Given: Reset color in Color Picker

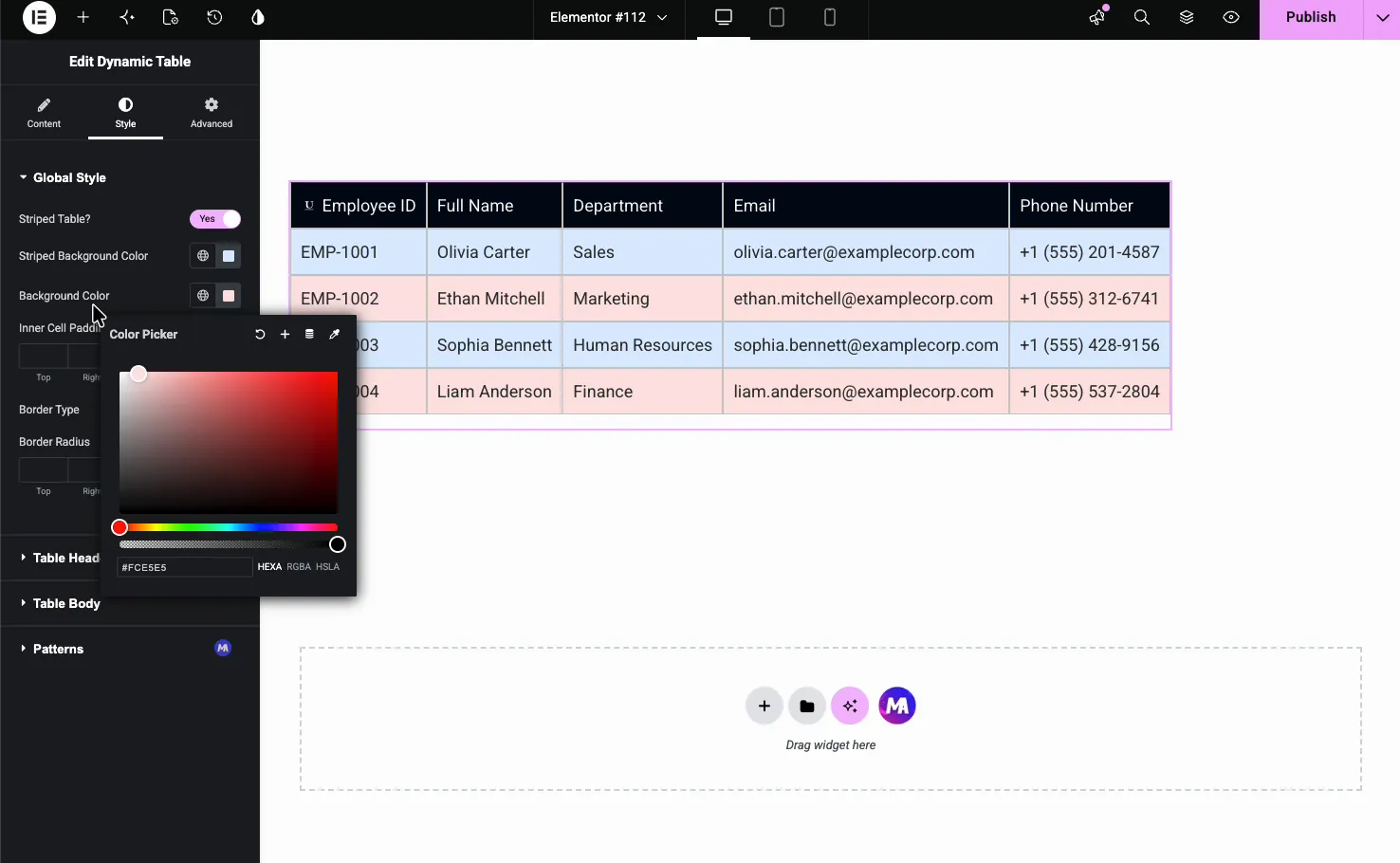Looking at the screenshot, I should 260,334.
